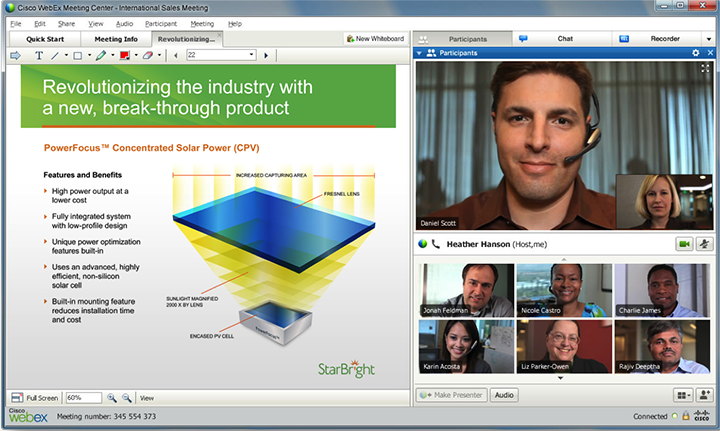The height and width of the screenshot is (431, 720).
Task: Go to the previous slide
Action: pos(175,56)
